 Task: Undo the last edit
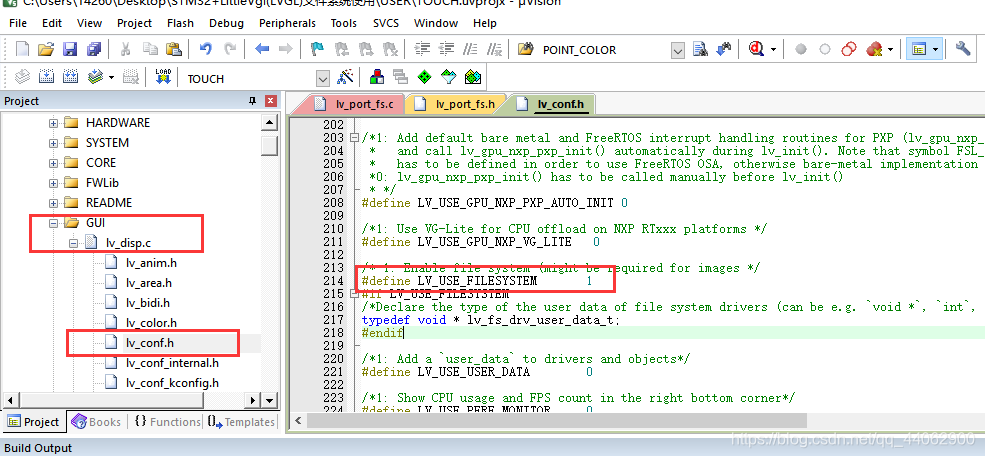[205, 50]
